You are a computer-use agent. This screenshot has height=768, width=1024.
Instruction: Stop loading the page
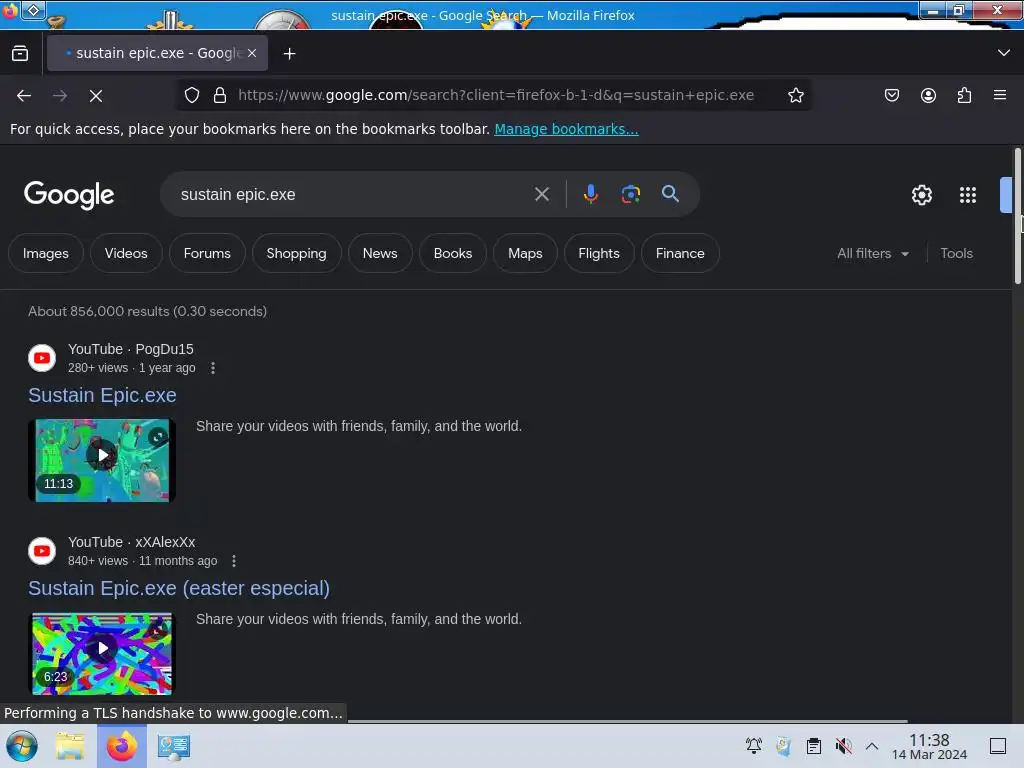coord(96,96)
